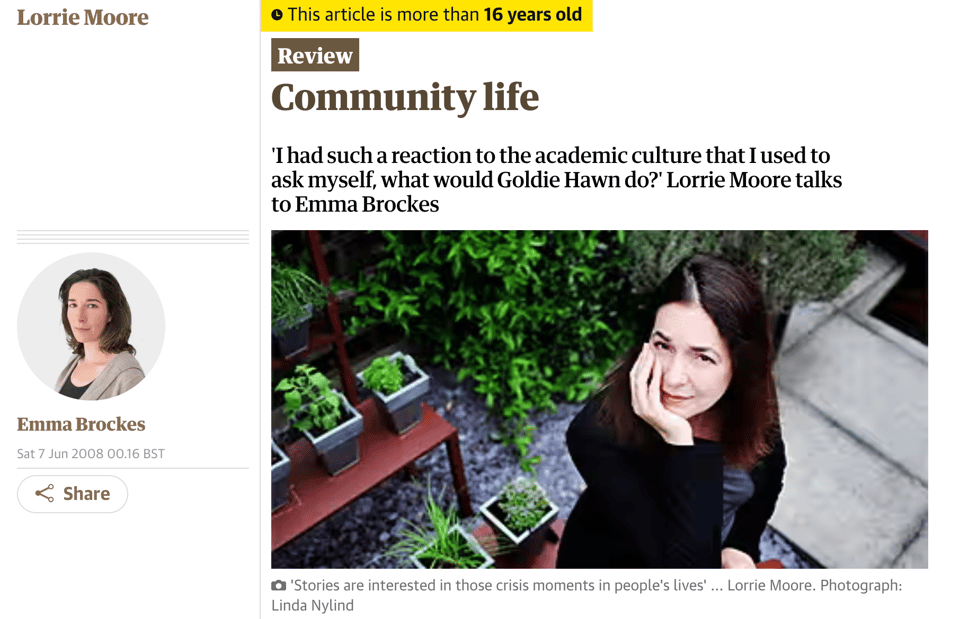The image size is (960, 619).
Task: Click the bold '16 years old' text
Action: (x=532, y=15)
